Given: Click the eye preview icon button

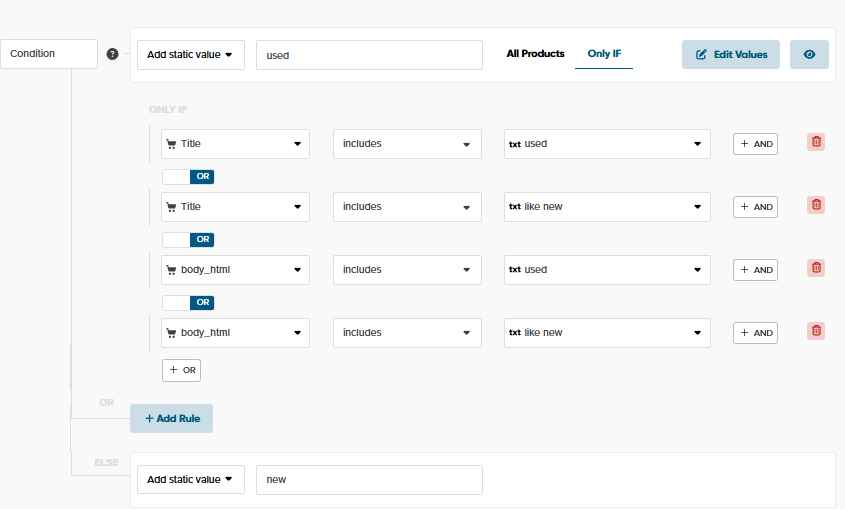Looking at the screenshot, I should pos(809,54).
